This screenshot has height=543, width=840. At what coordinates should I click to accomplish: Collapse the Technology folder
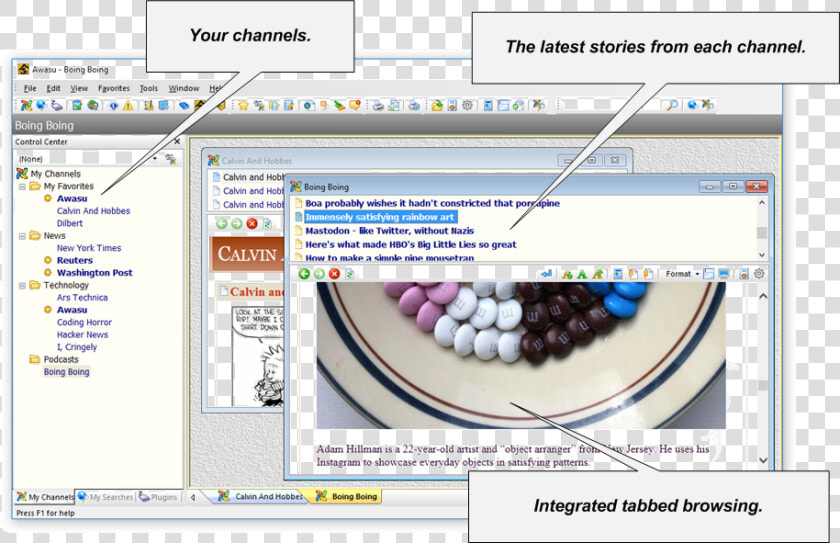pyautogui.click(x=22, y=285)
